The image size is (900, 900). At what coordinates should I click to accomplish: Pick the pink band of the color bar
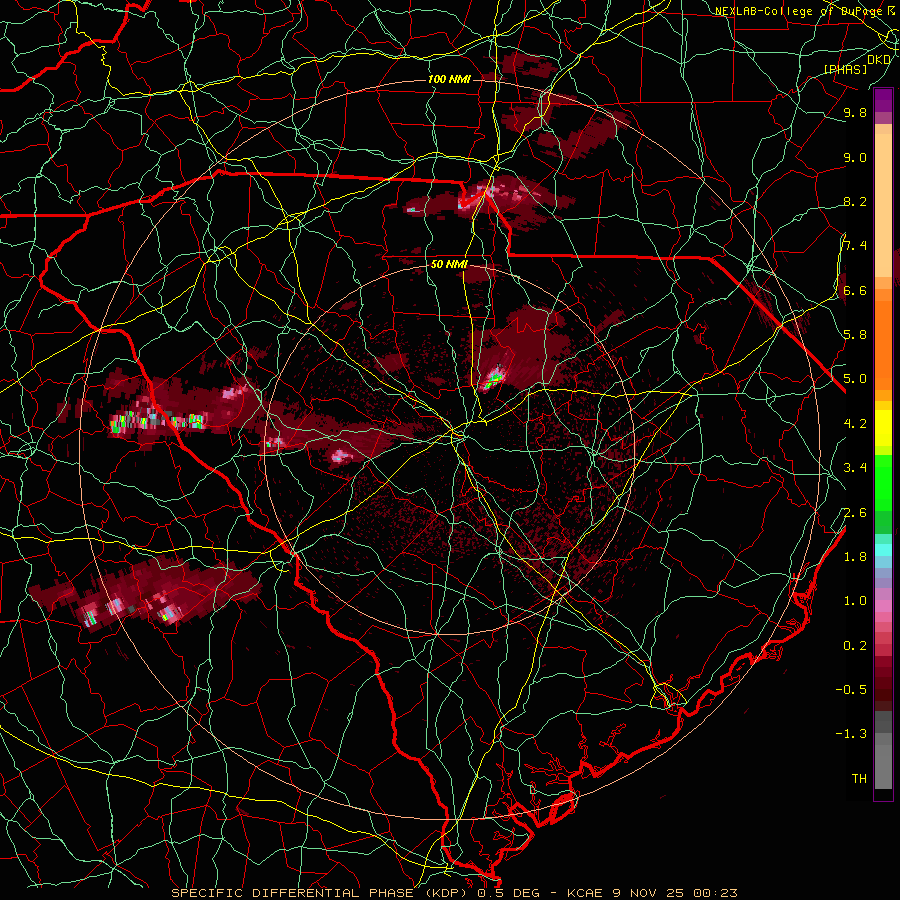pos(883,606)
